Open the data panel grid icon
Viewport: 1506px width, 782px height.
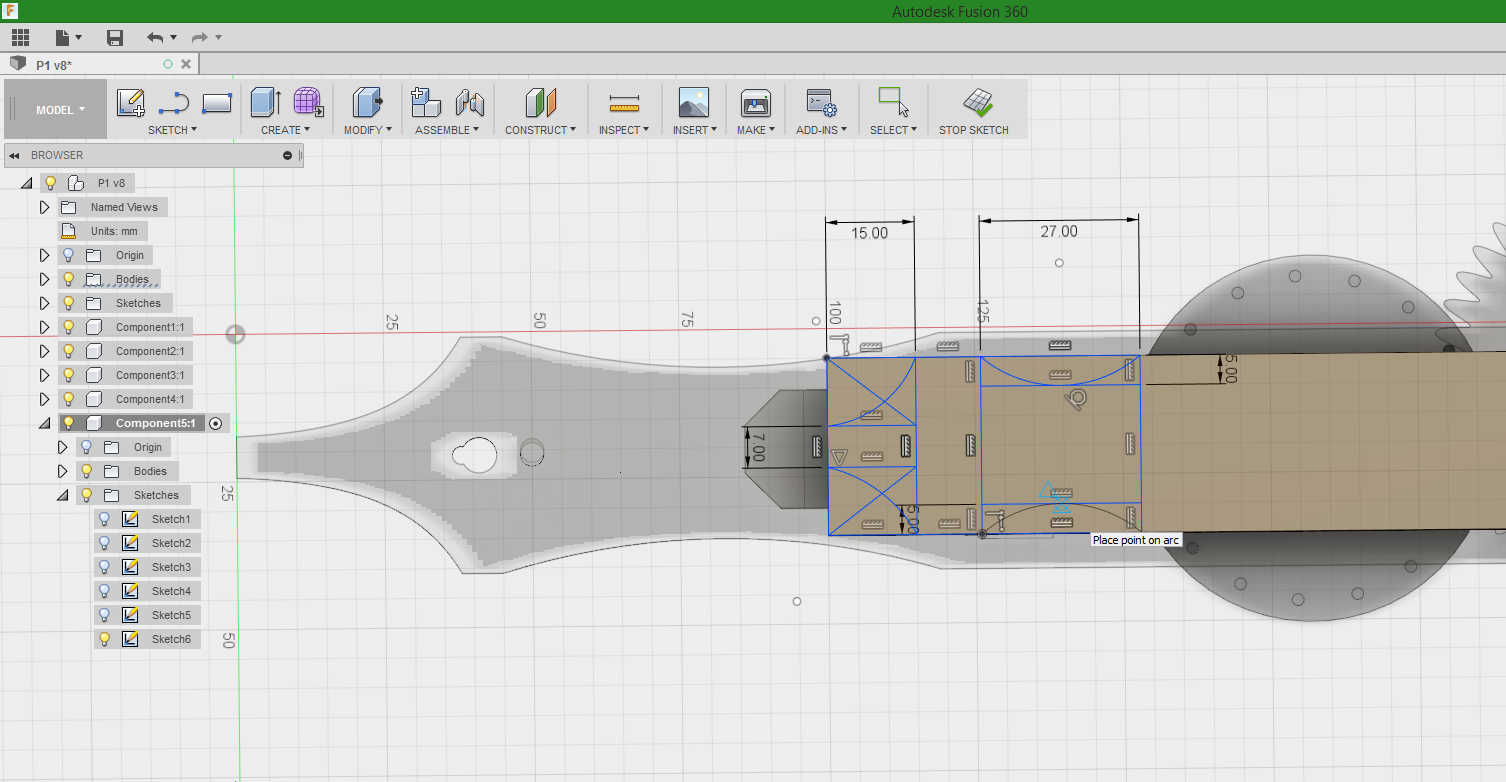20,38
